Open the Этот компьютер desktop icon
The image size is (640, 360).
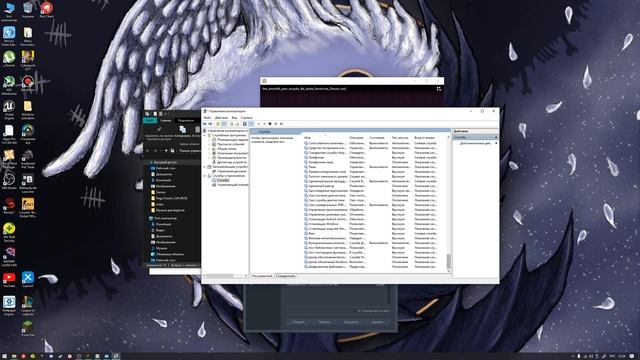click(9, 11)
